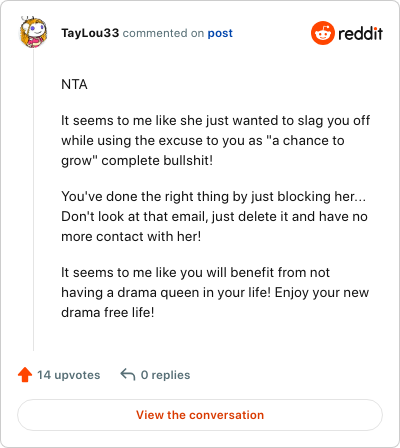This screenshot has height=448, width=400.
Task: Click the reddit wordmark text
Action: click(x=360, y=34)
